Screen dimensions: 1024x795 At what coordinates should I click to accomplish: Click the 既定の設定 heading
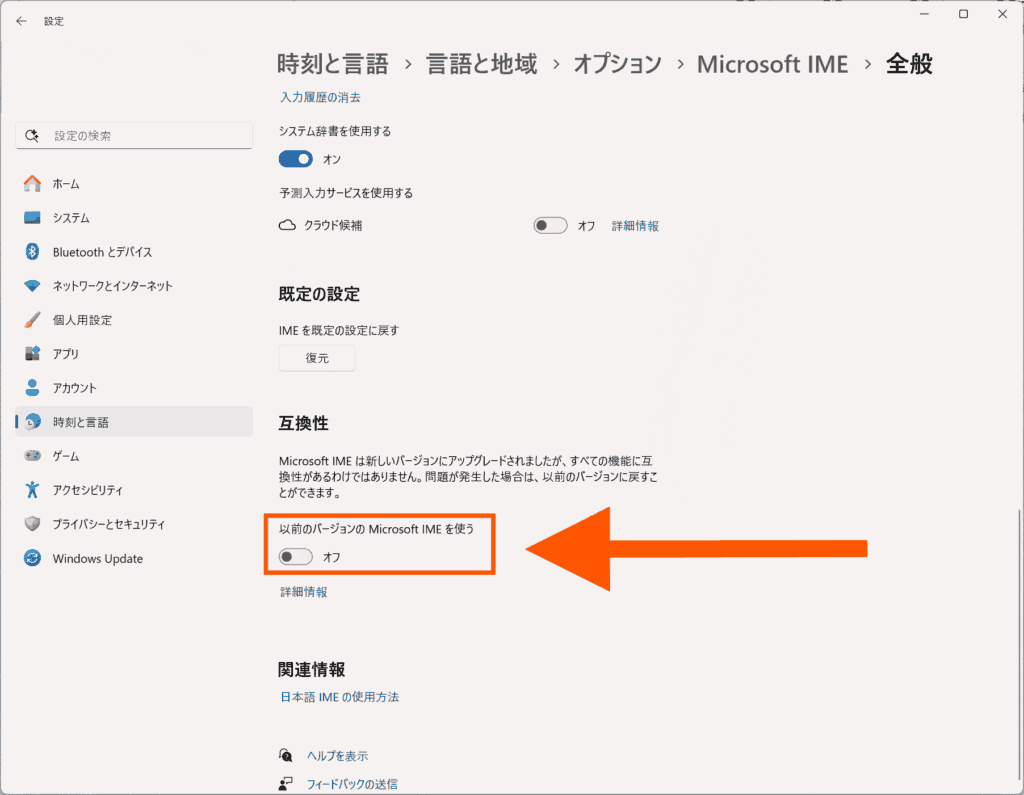tap(319, 294)
